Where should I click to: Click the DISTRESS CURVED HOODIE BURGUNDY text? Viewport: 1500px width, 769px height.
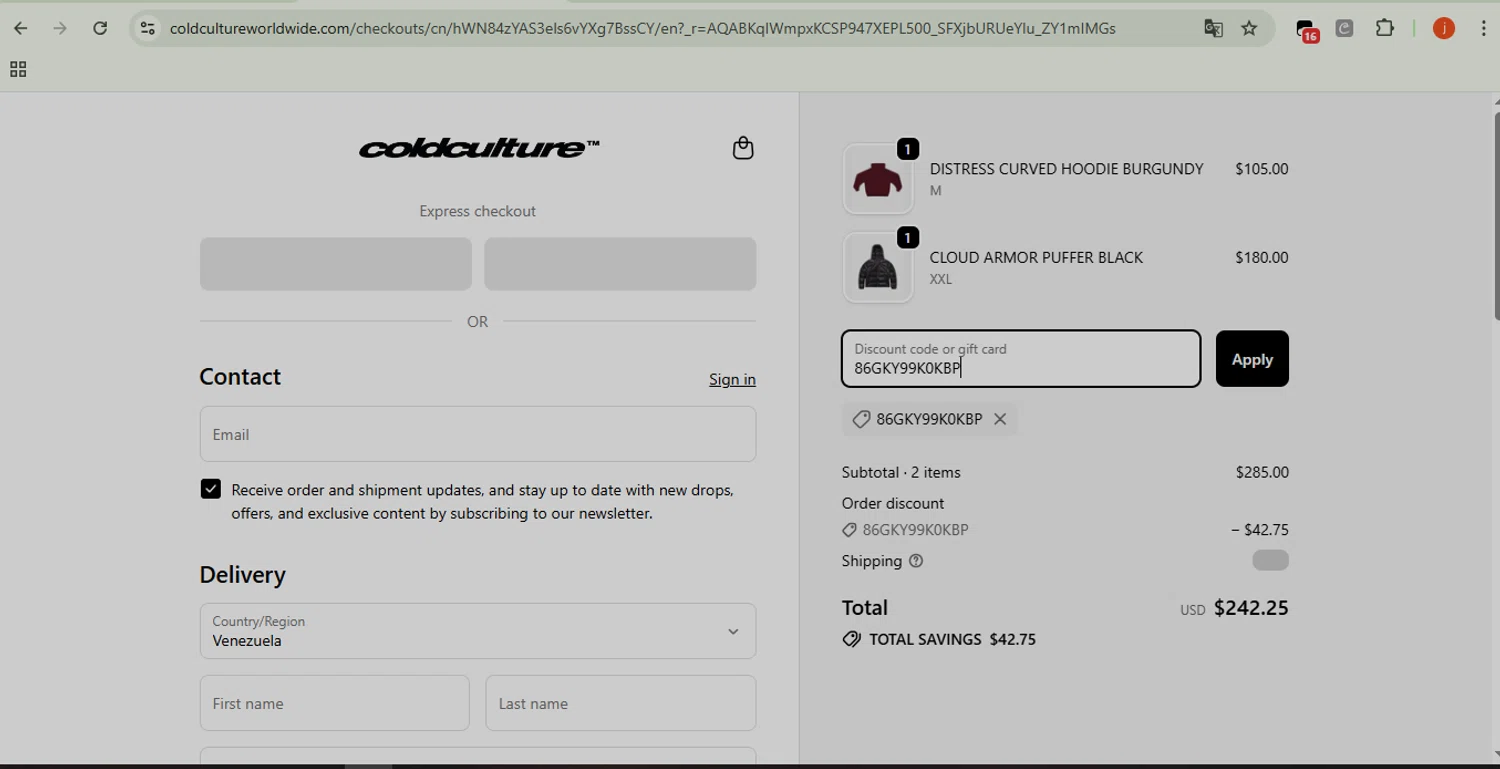(x=1066, y=169)
